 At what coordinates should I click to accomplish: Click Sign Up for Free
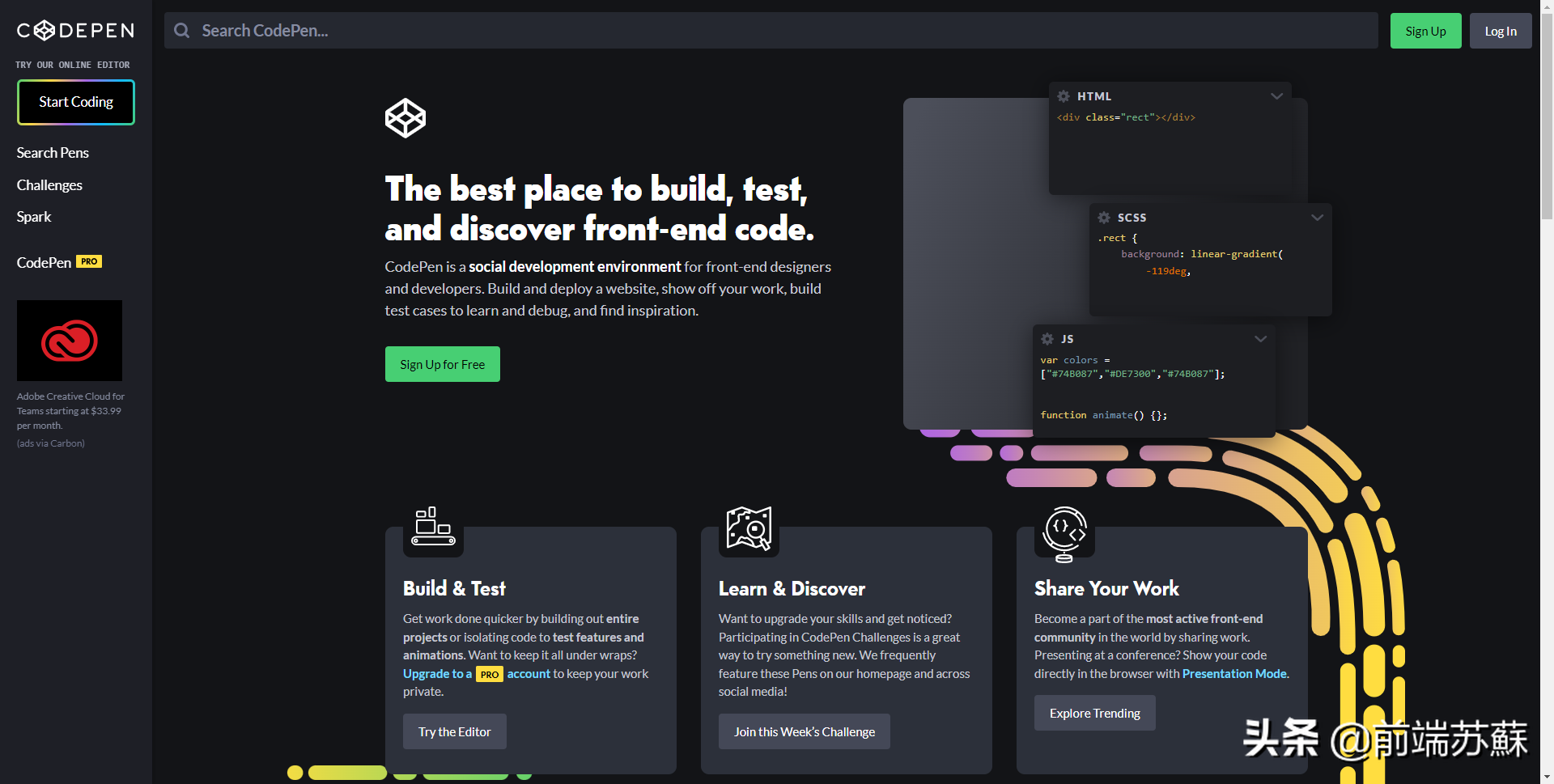pos(443,364)
